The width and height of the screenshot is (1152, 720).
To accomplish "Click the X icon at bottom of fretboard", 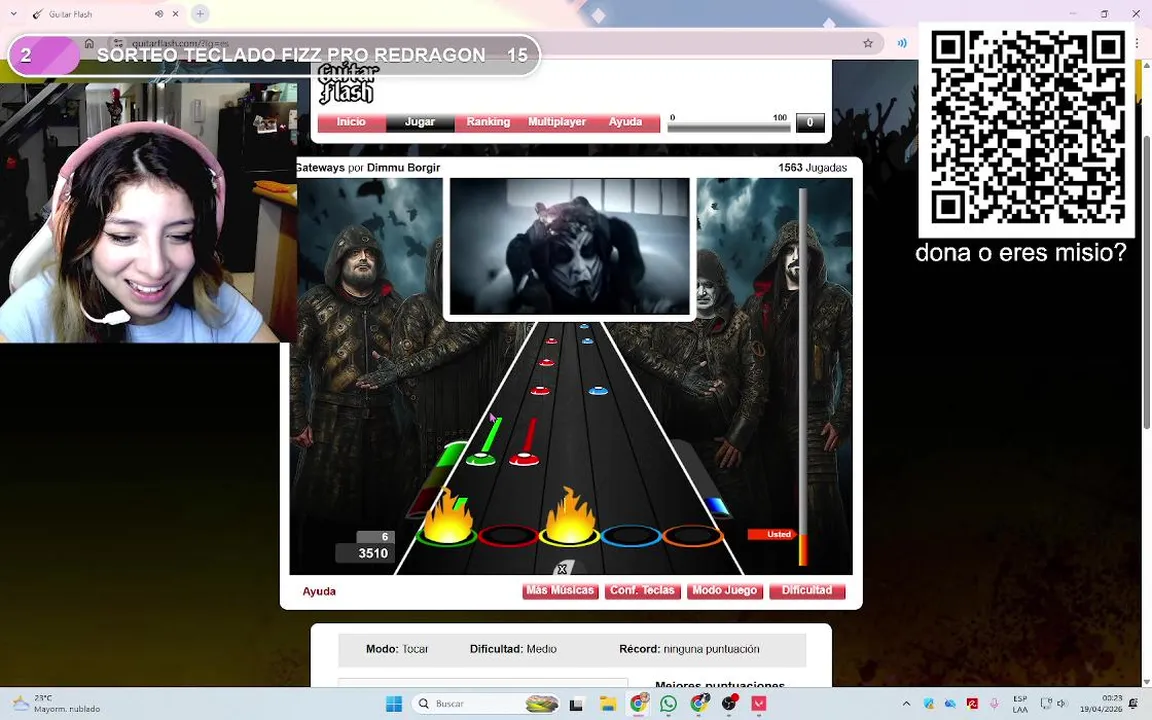I will tap(562, 569).
